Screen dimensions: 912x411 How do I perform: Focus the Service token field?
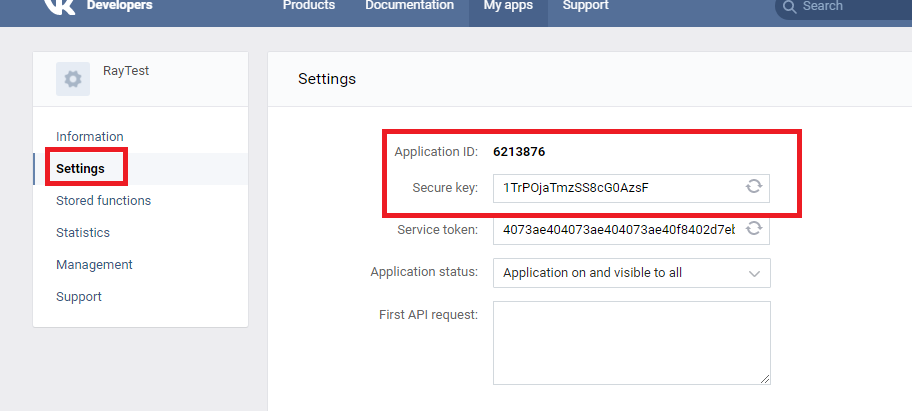coord(631,230)
